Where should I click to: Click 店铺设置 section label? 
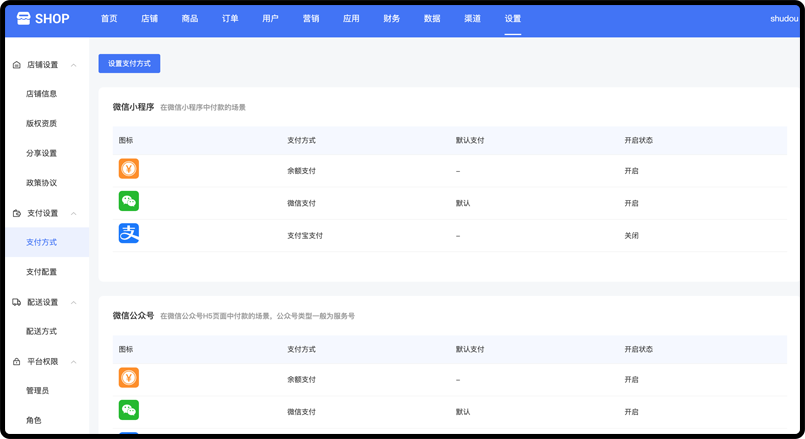point(43,65)
